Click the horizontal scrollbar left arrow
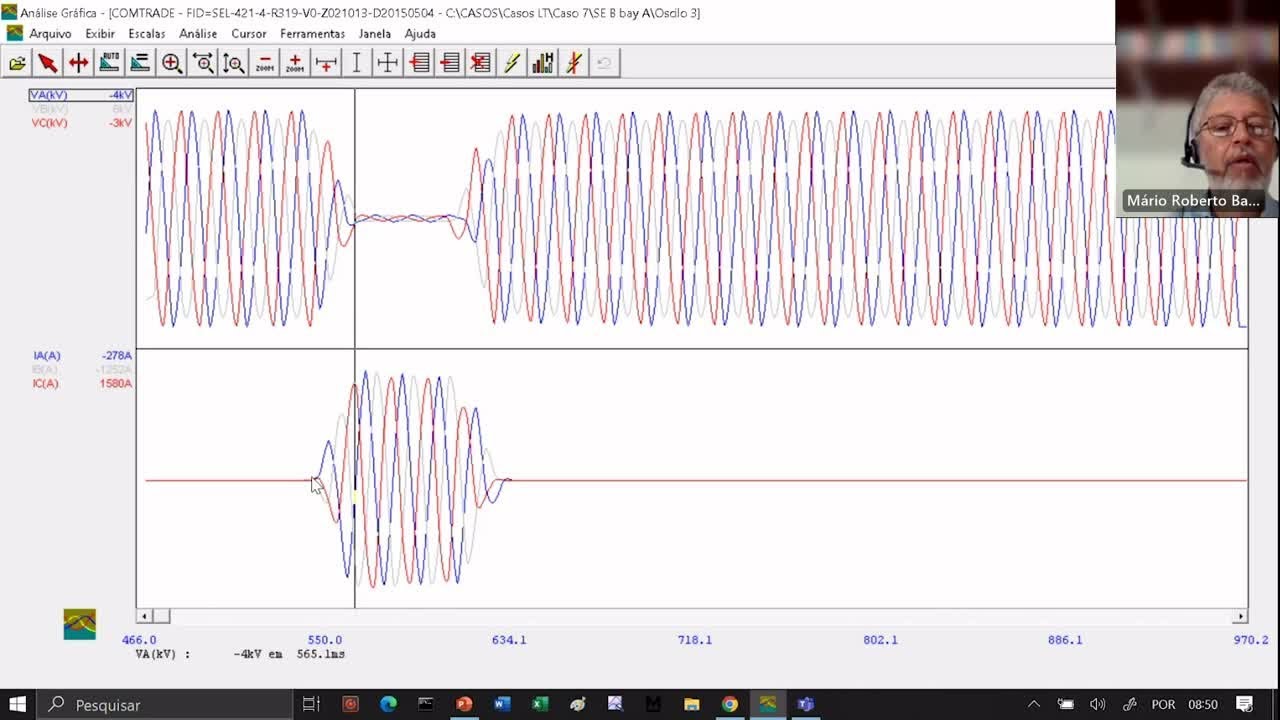Image resolution: width=1280 pixels, height=720 pixels. point(144,617)
